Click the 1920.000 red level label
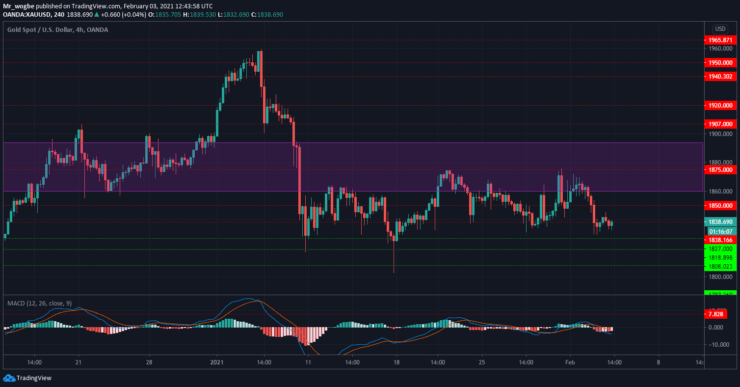Image resolution: width=740 pixels, height=387 pixels. (x=720, y=106)
